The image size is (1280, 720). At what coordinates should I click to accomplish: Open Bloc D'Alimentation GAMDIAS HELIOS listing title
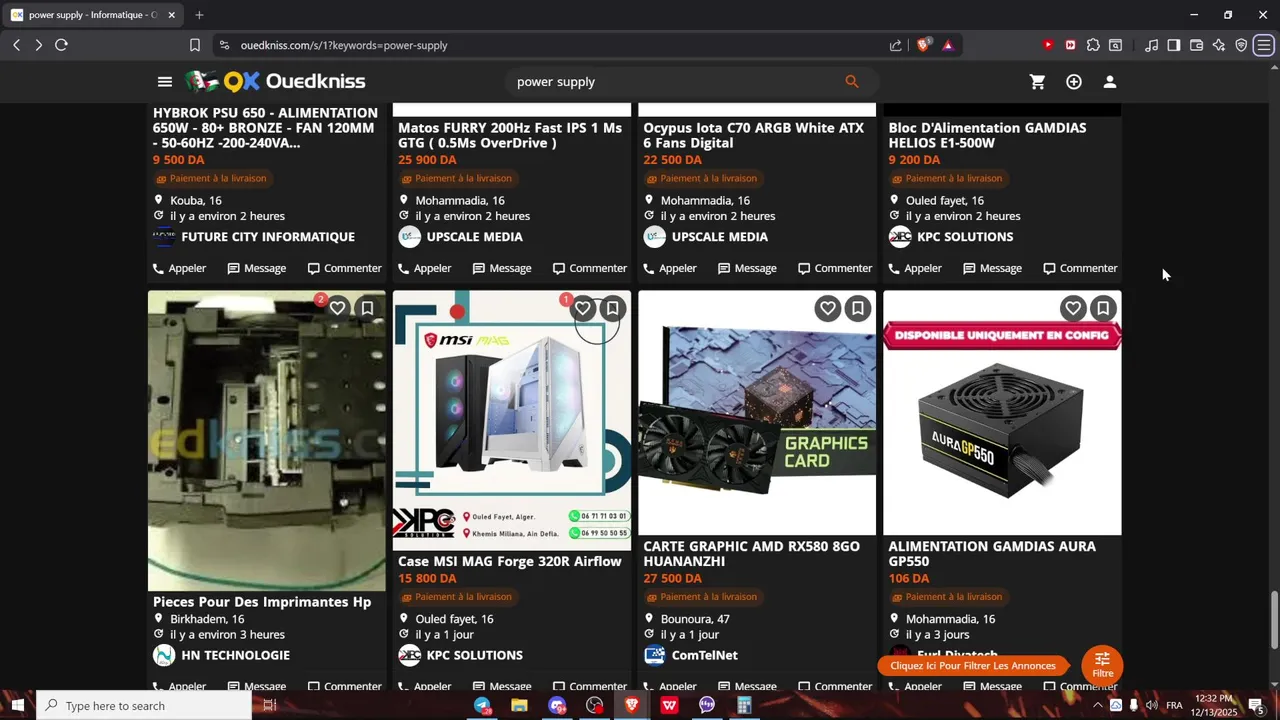click(x=987, y=135)
